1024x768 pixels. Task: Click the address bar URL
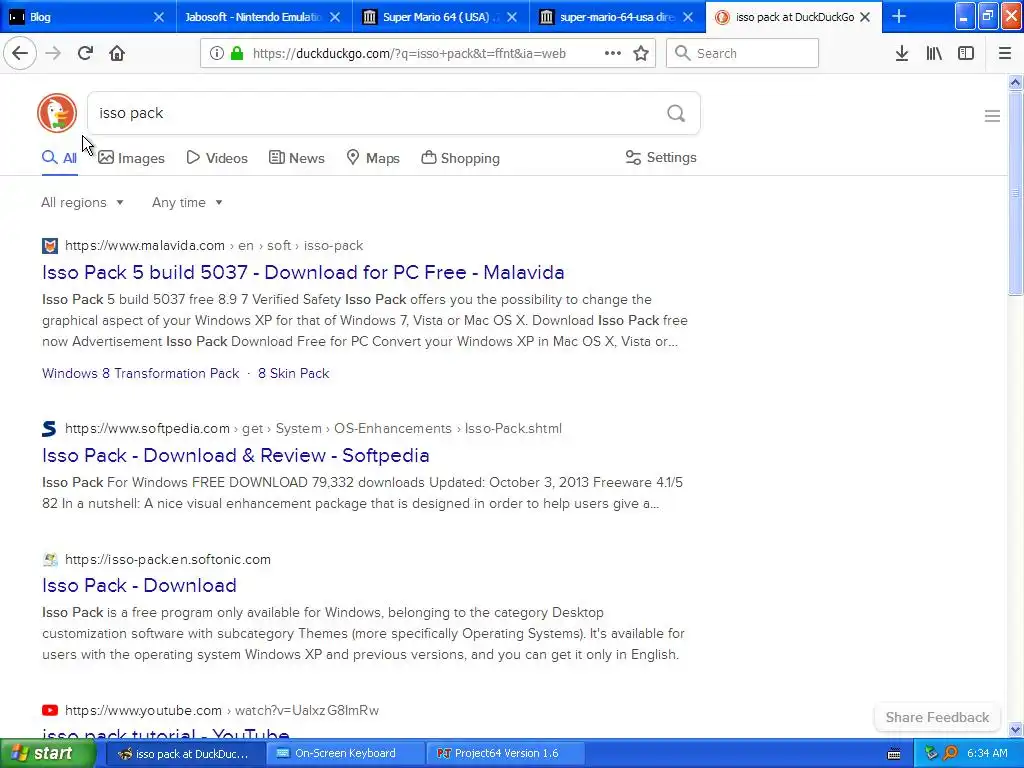[x=409, y=54]
